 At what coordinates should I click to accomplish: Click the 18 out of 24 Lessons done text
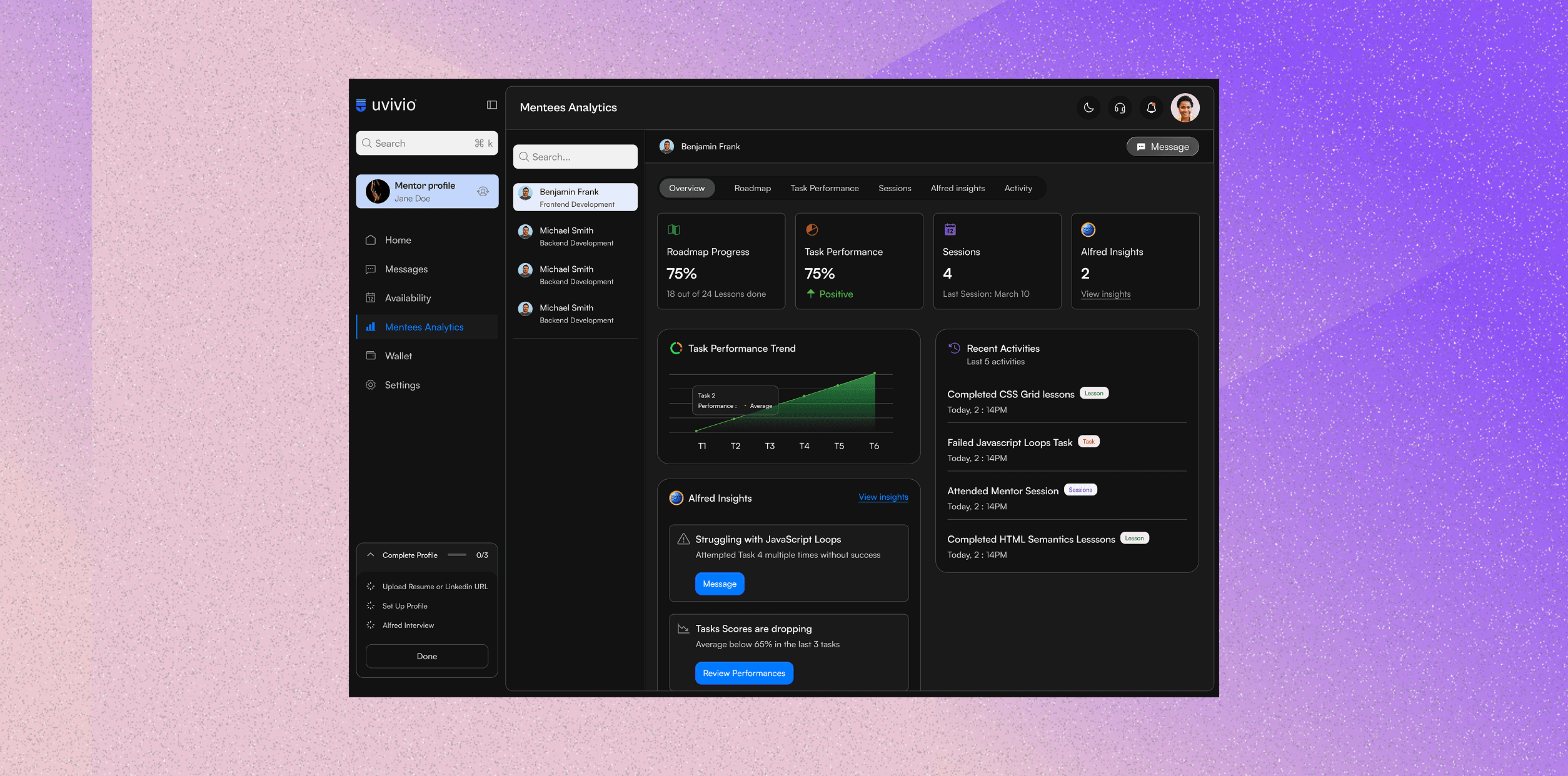[716, 294]
